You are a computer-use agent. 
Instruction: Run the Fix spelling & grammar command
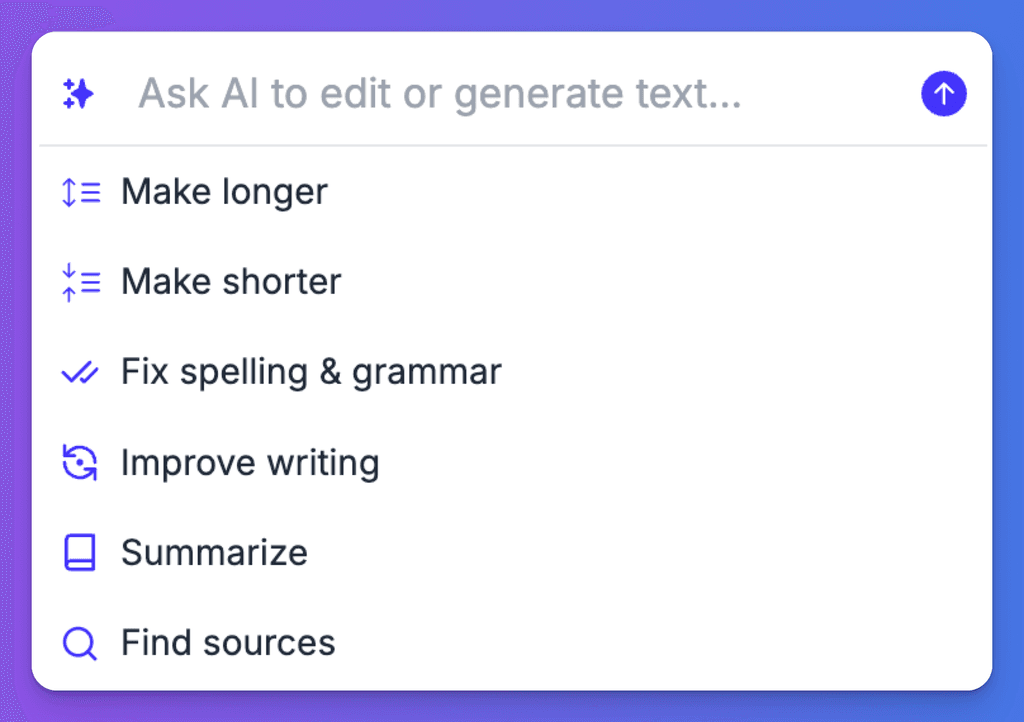click(310, 371)
